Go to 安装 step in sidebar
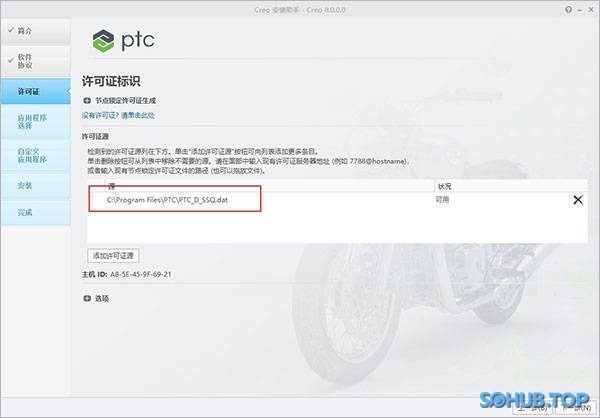This screenshot has width=600, height=418. click(35, 186)
